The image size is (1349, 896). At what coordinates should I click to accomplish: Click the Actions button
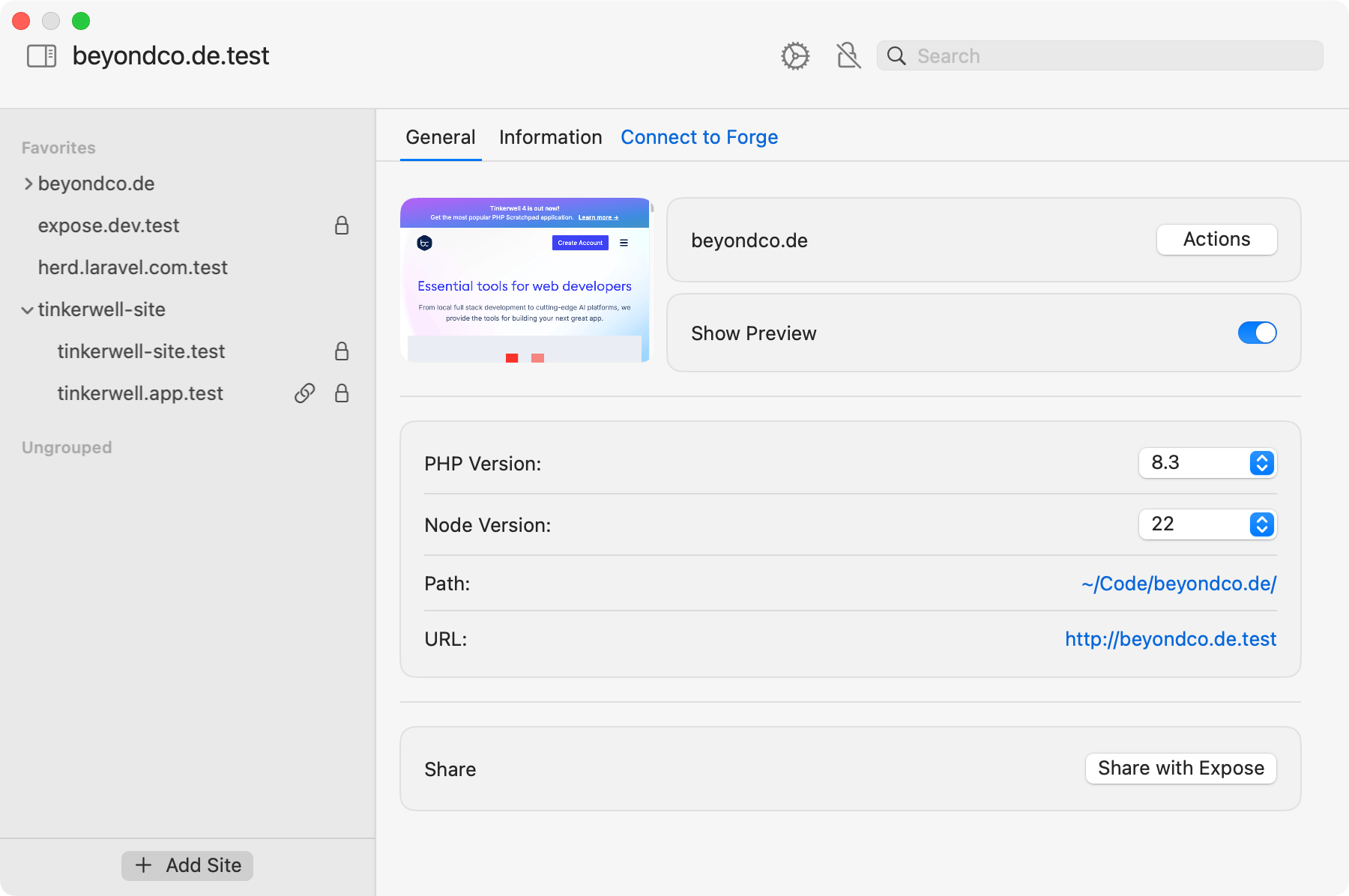(1216, 240)
